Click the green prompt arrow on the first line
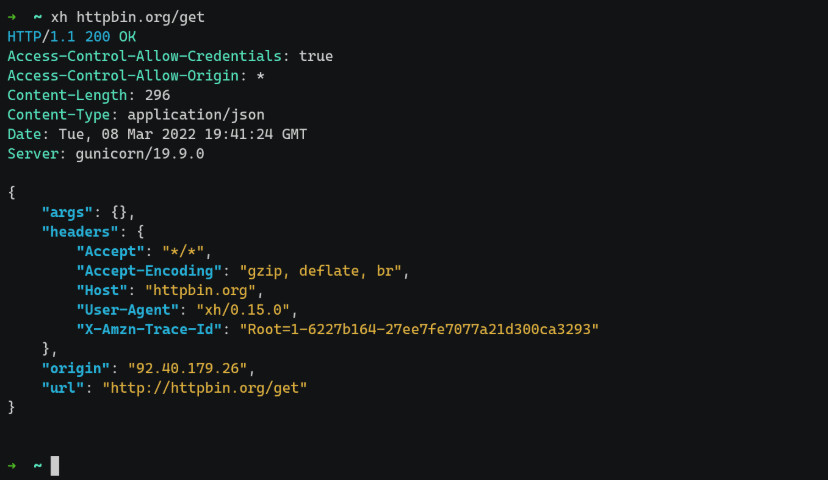The image size is (828, 480). [12, 17]
